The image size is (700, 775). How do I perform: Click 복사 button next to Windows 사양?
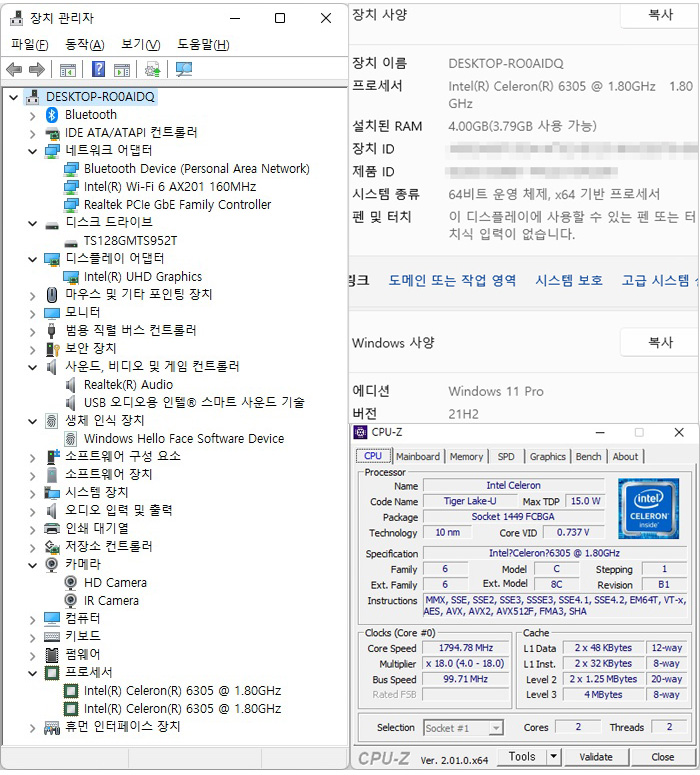(660, 342)
